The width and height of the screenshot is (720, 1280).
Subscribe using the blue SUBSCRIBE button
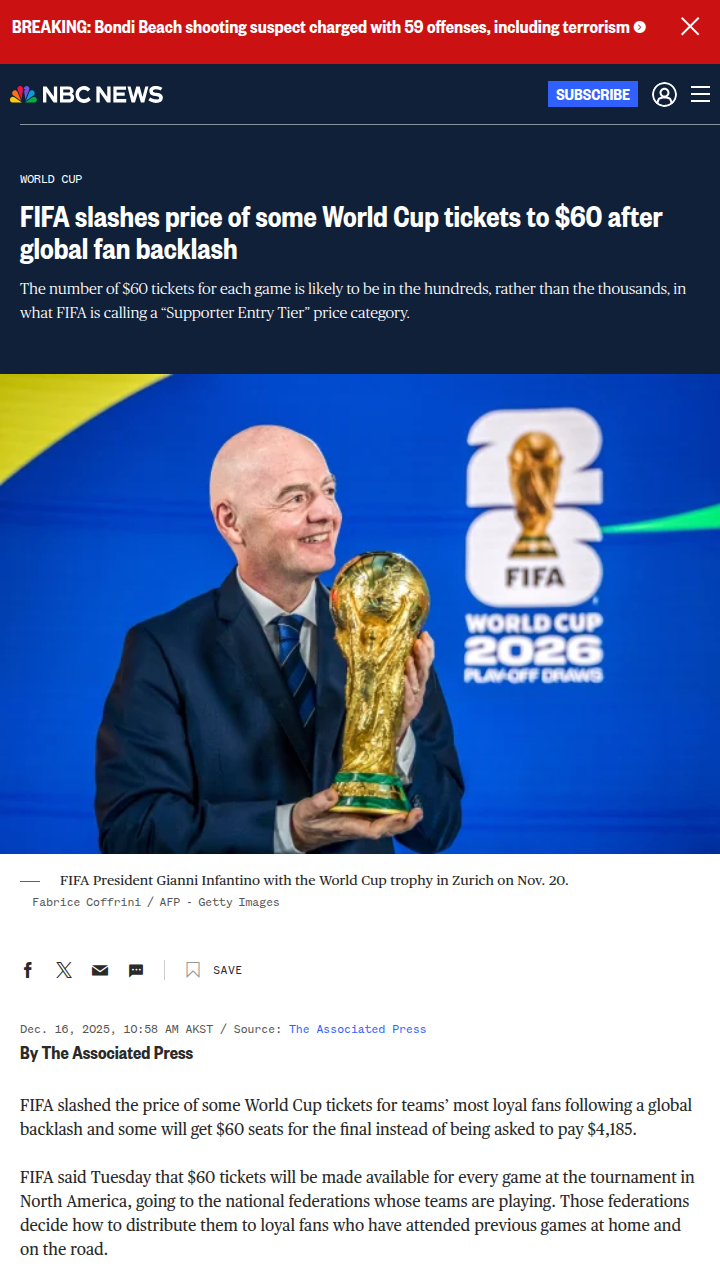click(593, 94)
